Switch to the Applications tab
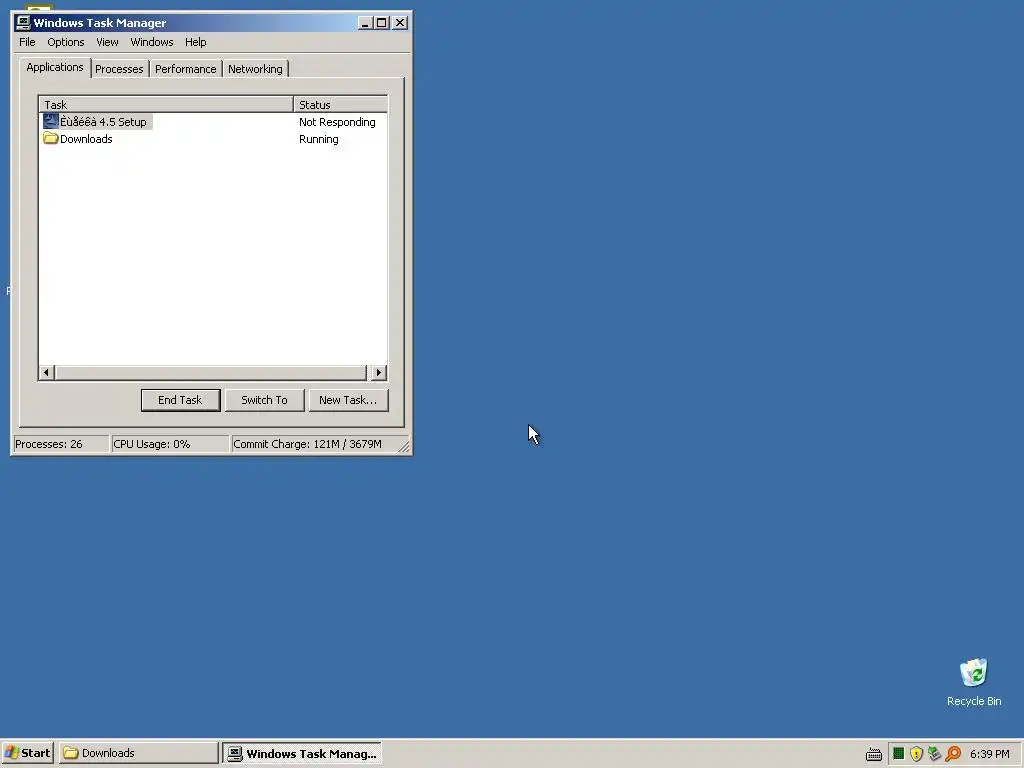1024x768 pixels. (55, 67)
